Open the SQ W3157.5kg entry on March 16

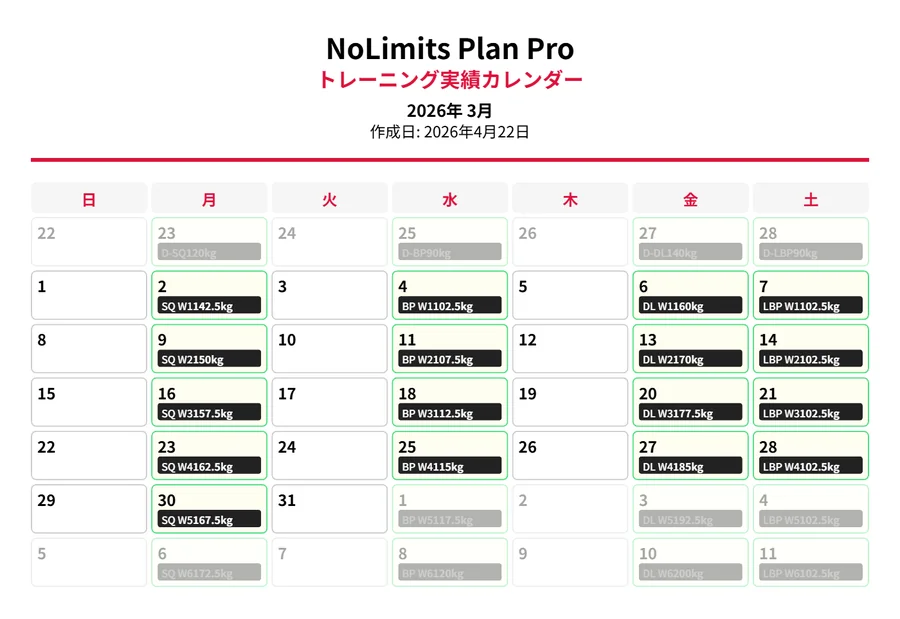pyautogui.click(x=209, y=412)
